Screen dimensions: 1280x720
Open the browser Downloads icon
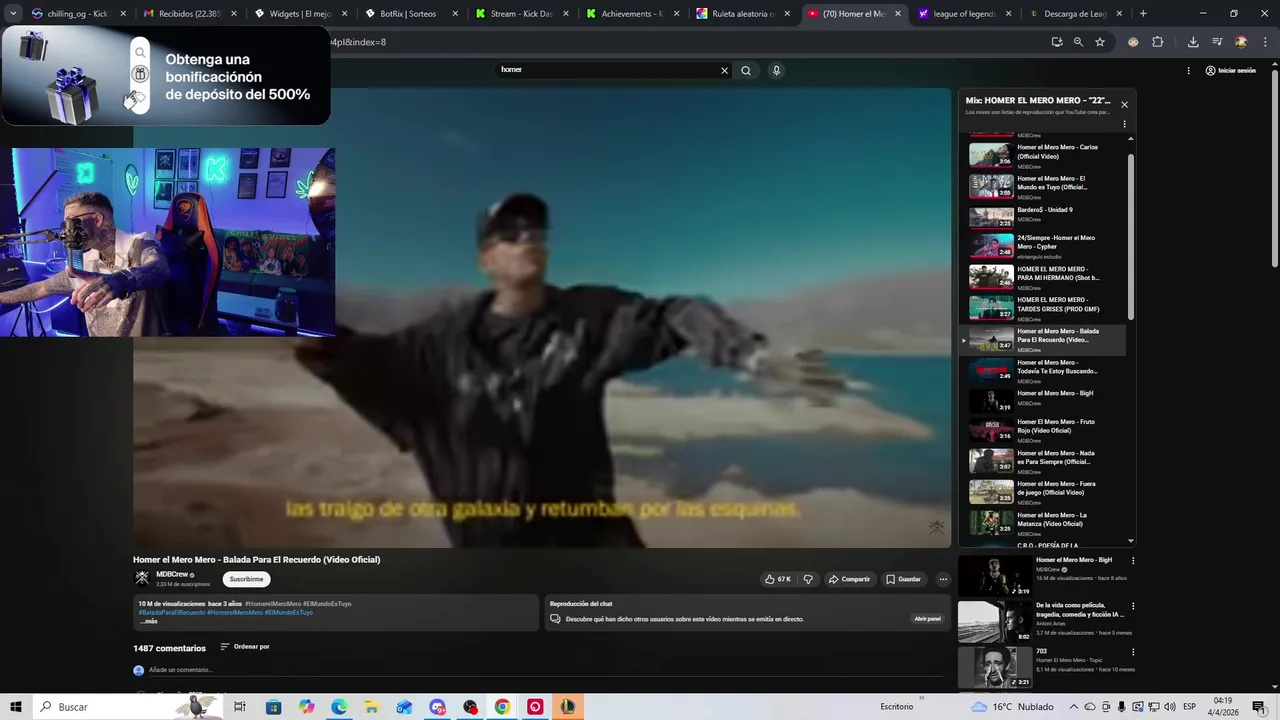pyautogui.click(x=1193, y=42)
